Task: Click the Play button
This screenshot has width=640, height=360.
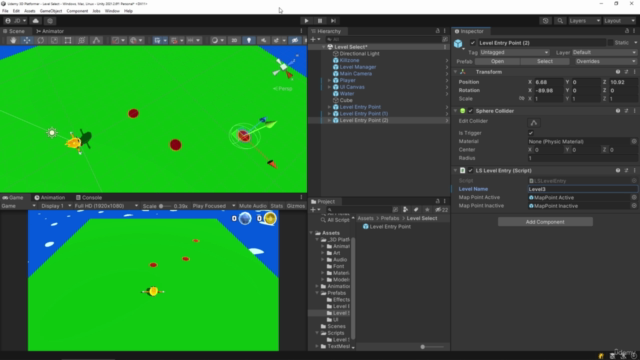Action: (306, 21)
